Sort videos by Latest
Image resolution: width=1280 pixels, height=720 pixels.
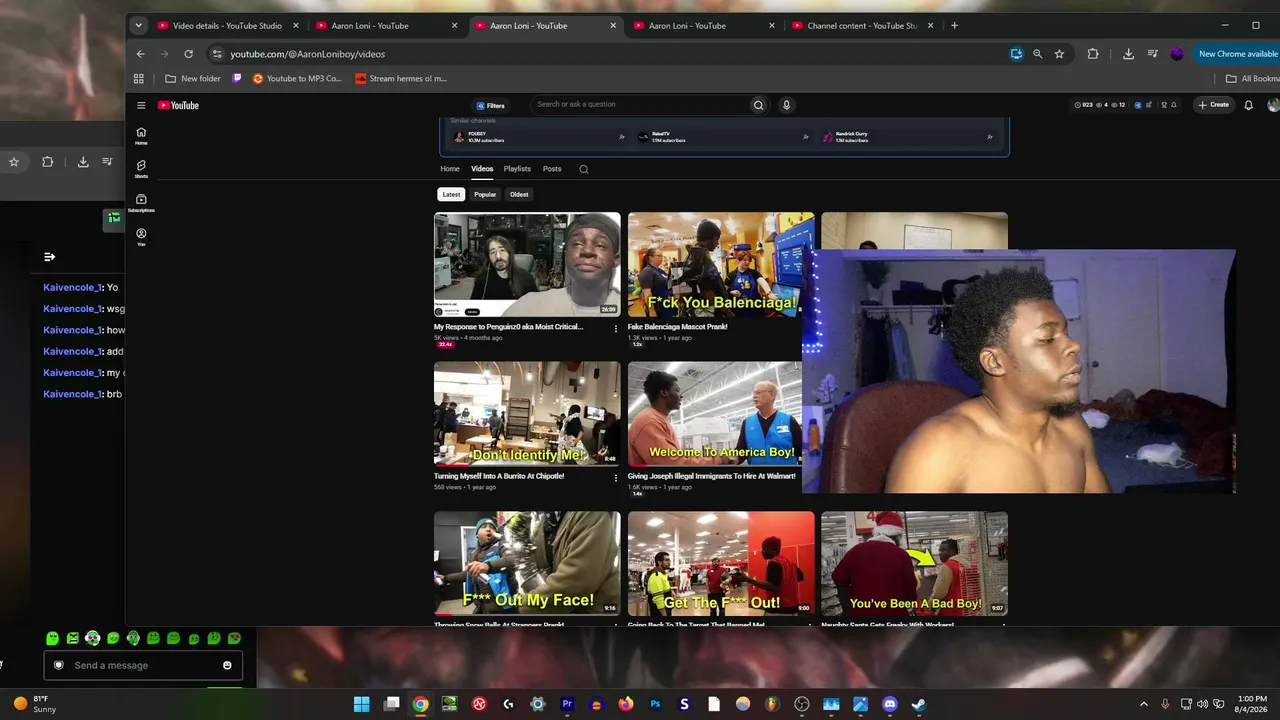[x=452, y=194]
